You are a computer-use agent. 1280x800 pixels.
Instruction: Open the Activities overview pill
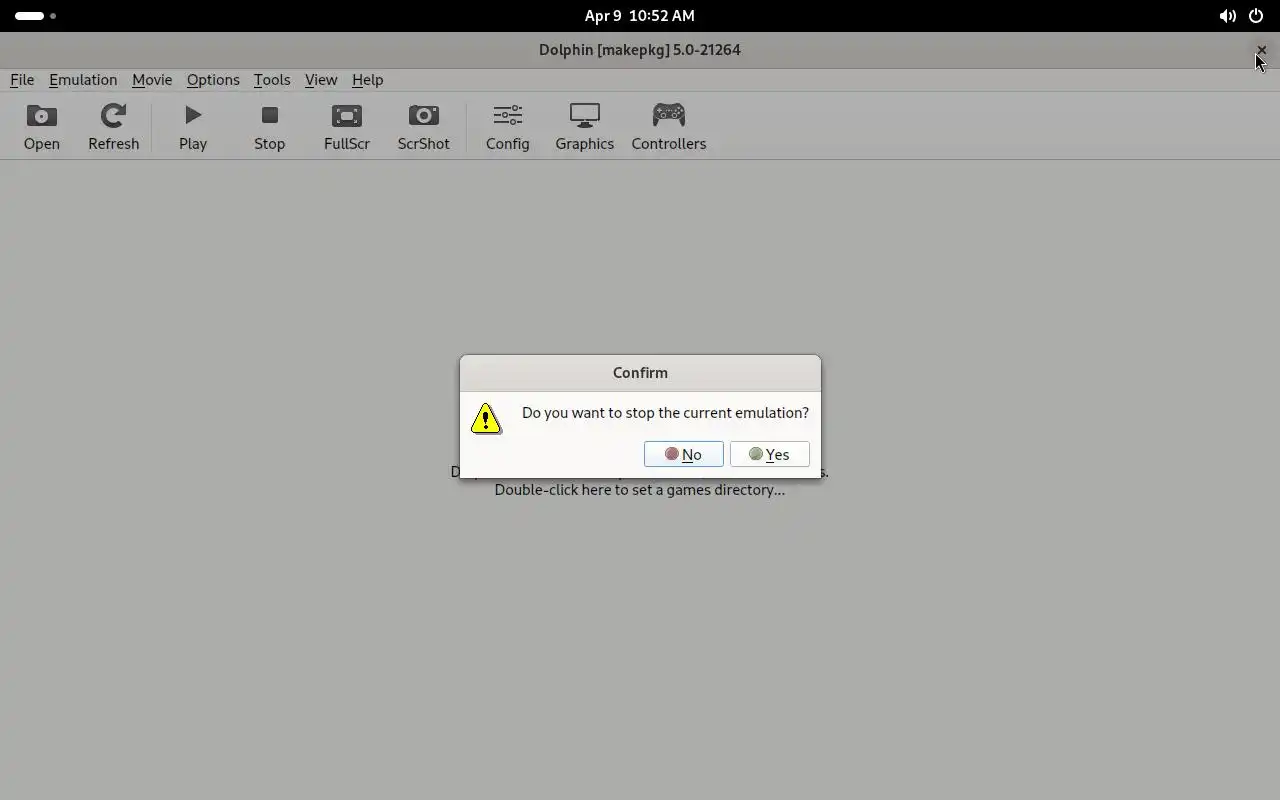coord(36,16)
